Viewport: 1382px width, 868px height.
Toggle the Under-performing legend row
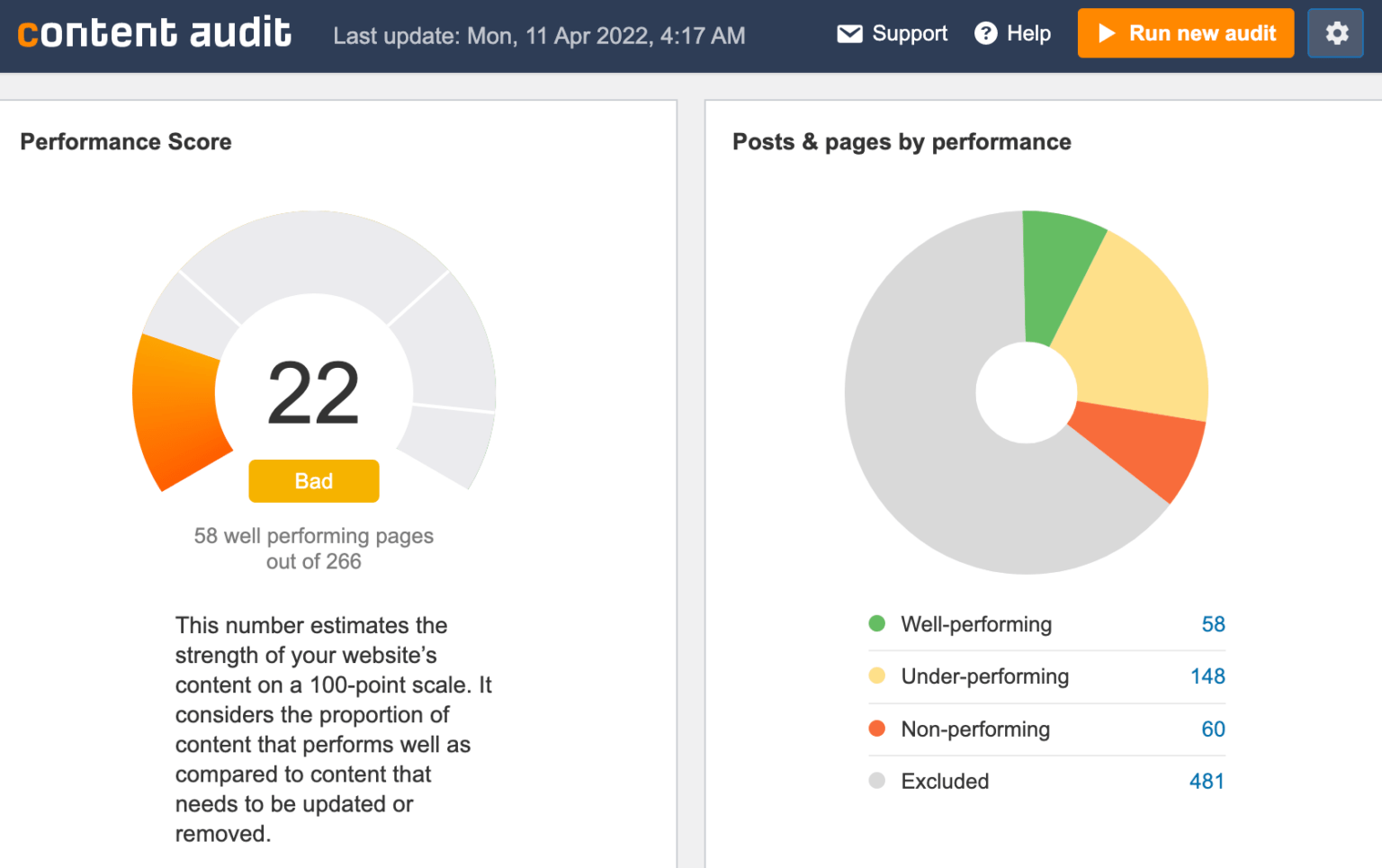point(984,676)
